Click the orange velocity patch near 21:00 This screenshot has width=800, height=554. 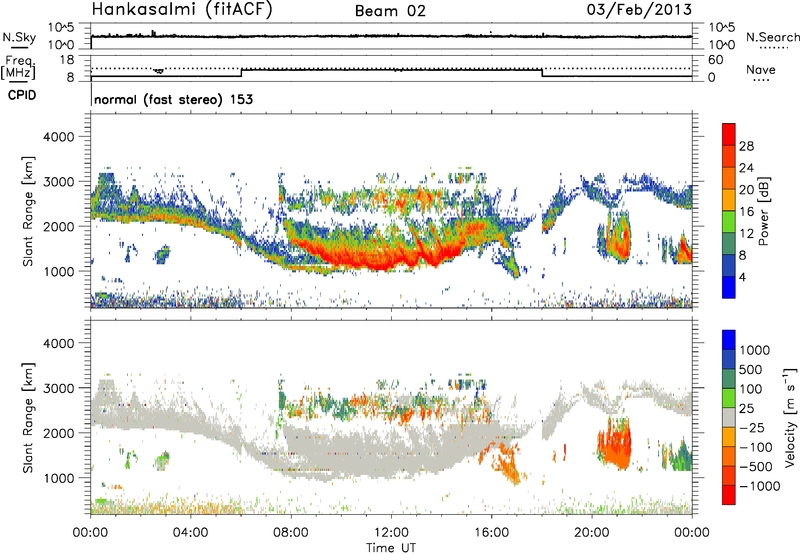(x=615, y=443)
